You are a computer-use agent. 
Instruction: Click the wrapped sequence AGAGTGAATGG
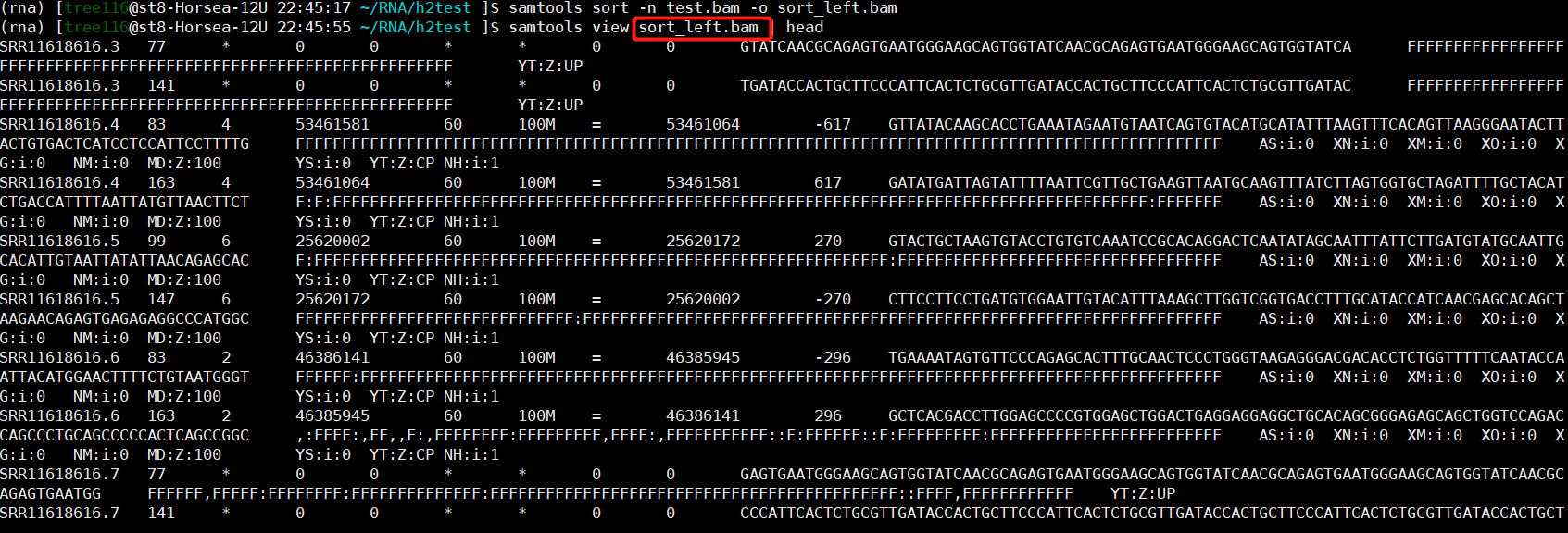tap(51, 493)
